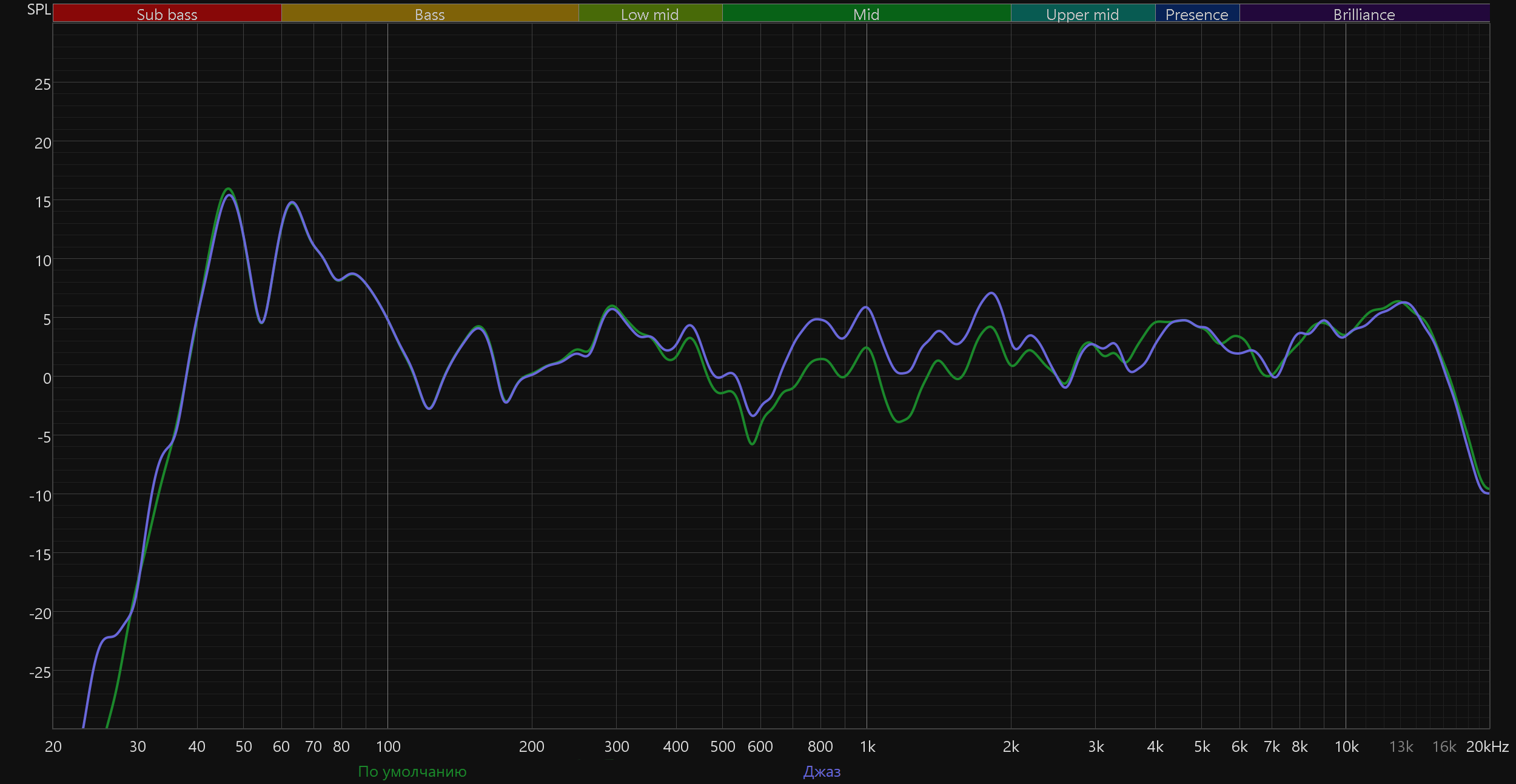Image resolution: width=1516 pixels, height=784 pixels.
Task: Click the 100 Hz axis label
Action: click(x=388, y=746)
